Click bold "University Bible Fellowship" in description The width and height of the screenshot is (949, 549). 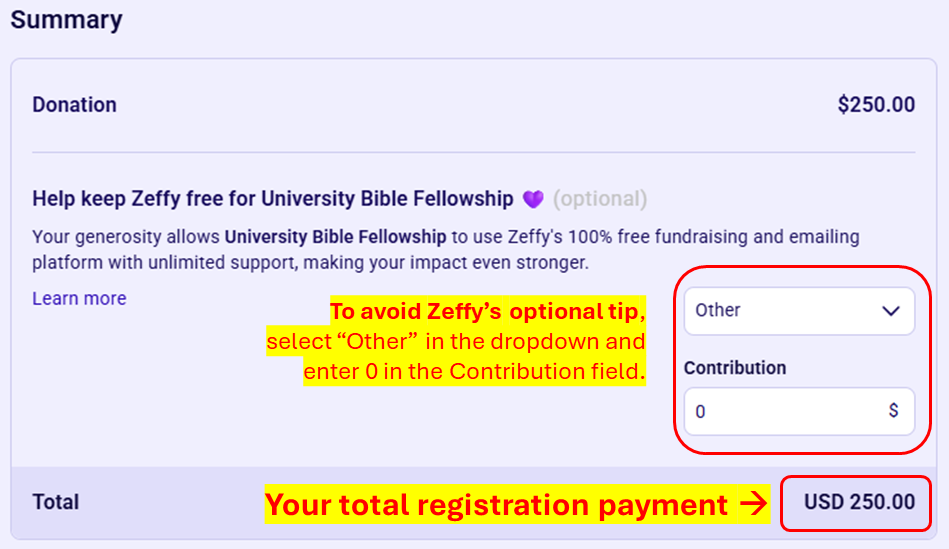(335, 237)
